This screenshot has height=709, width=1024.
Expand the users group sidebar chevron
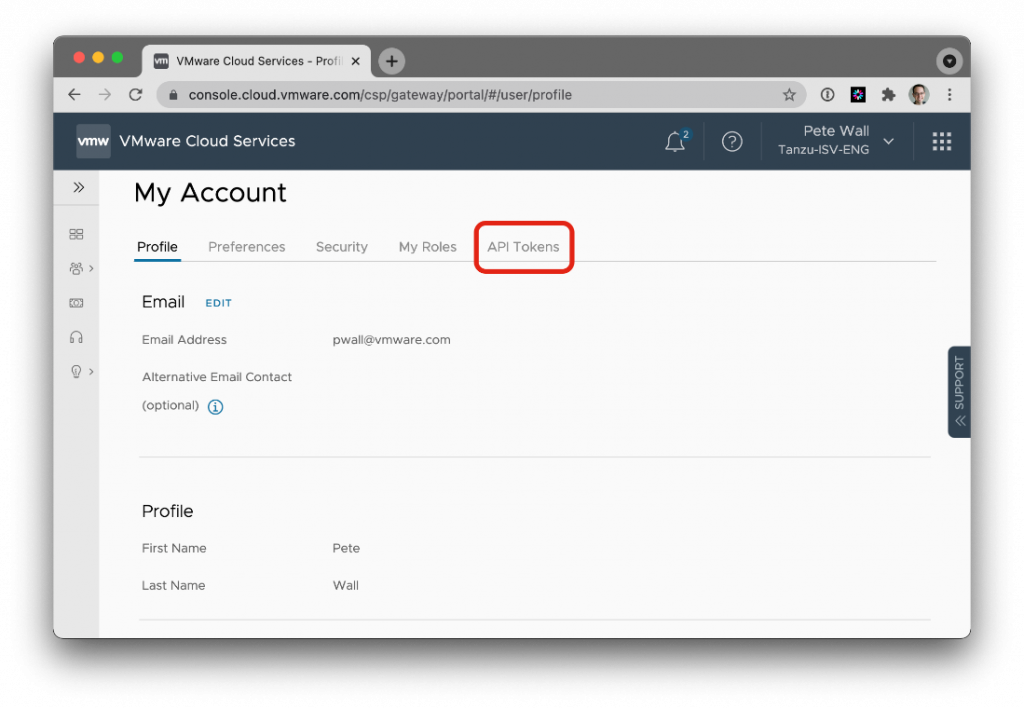(91, 268)
